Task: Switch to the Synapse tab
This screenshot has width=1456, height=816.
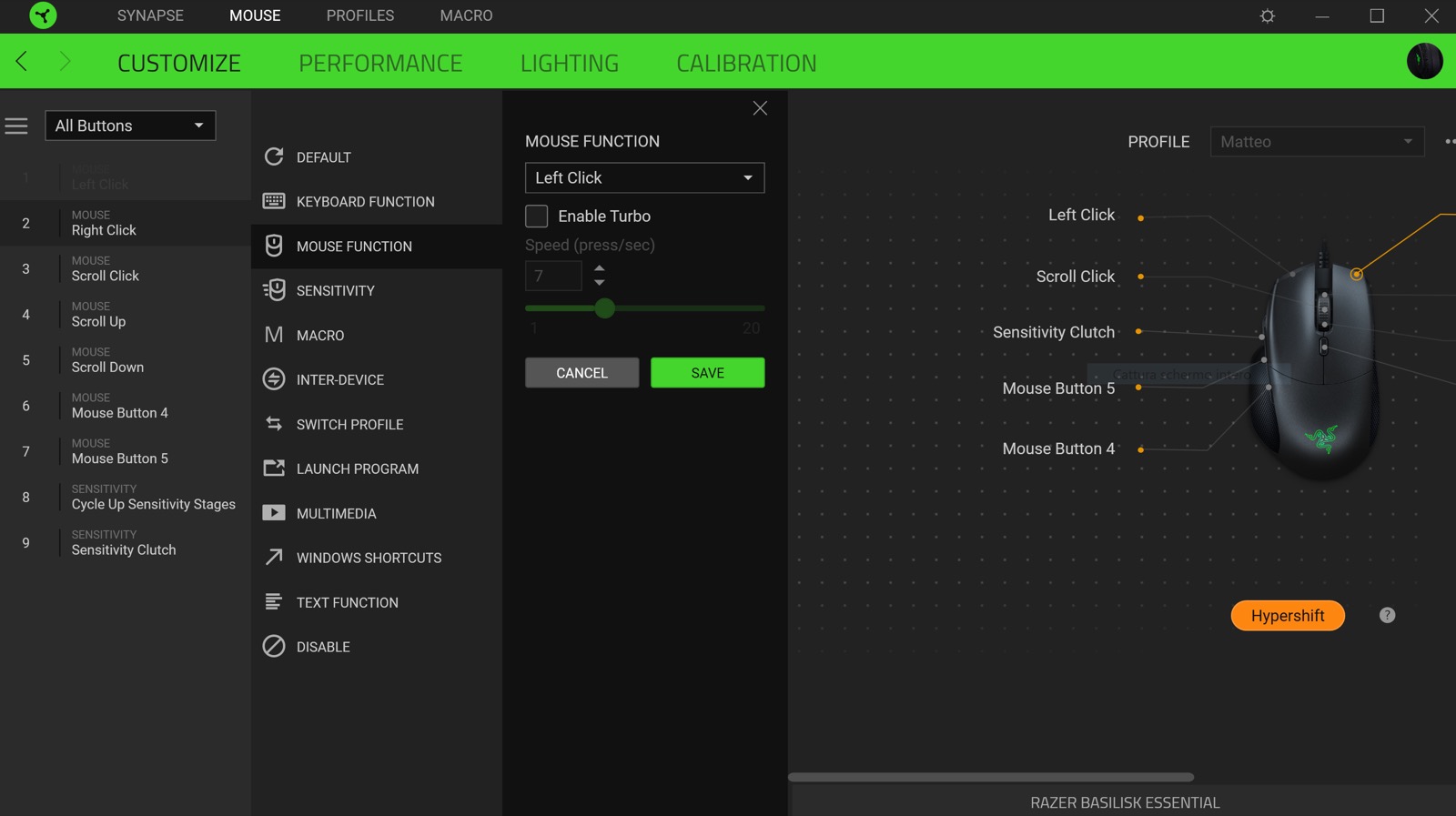Action: tap(150, 15)
